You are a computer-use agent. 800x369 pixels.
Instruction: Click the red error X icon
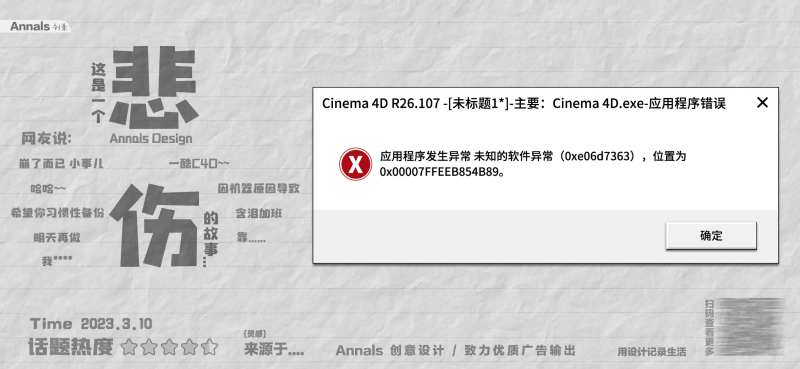pyautogui.click(x=355, y=164)
